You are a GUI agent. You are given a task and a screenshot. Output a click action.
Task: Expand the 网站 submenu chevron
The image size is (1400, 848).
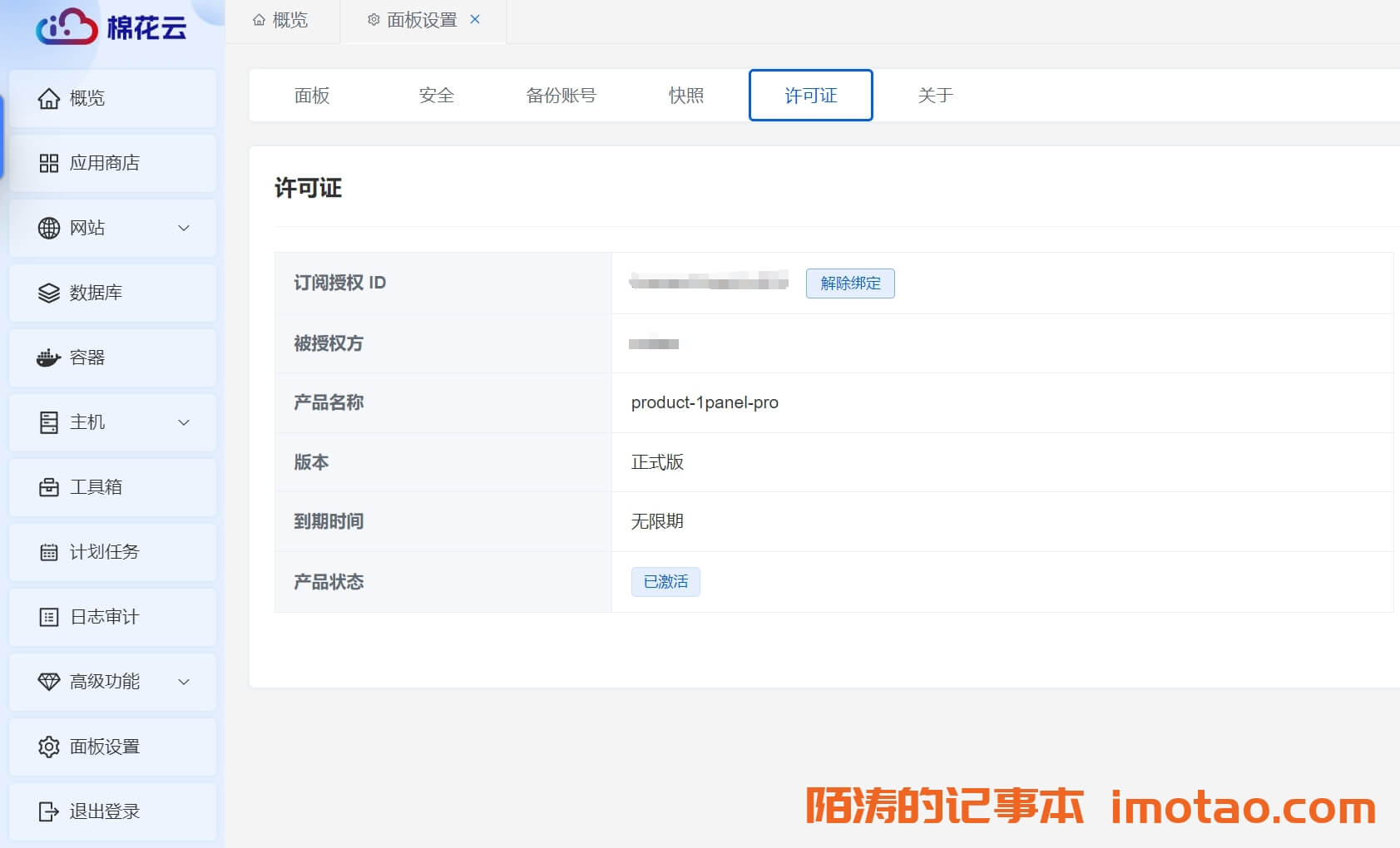184,229
